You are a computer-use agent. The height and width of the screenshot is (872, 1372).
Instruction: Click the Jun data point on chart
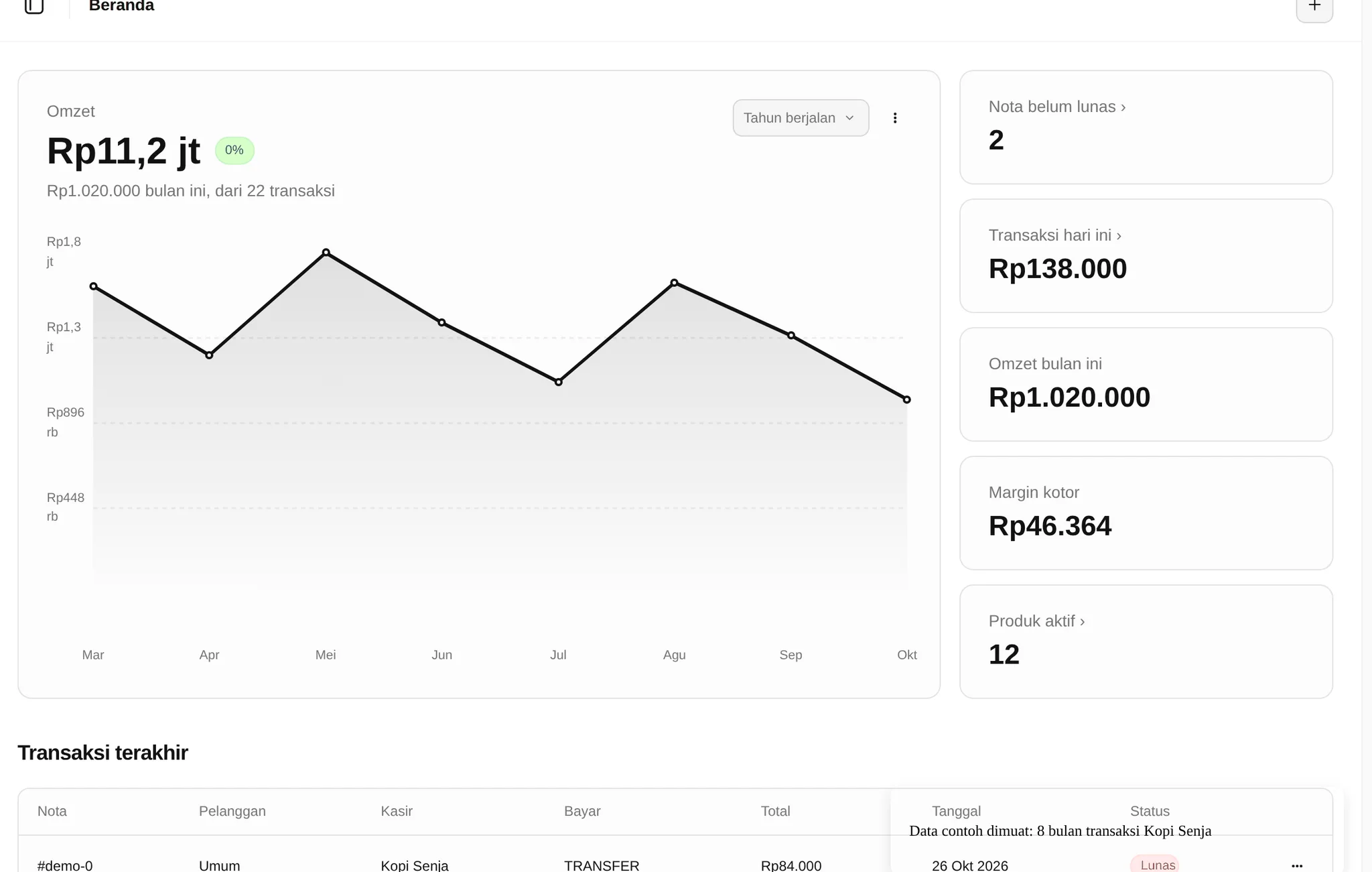click(x=441, y=322)
